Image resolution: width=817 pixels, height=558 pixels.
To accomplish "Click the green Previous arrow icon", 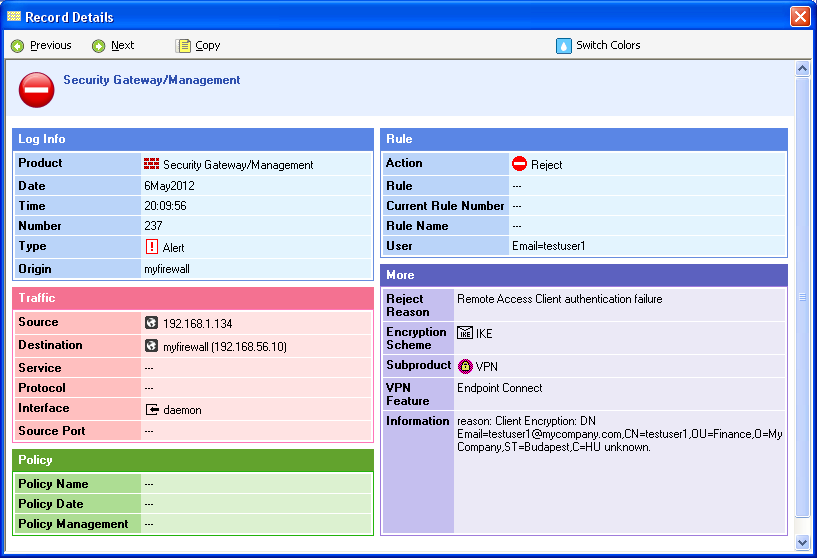I will [x=17, y=46].
